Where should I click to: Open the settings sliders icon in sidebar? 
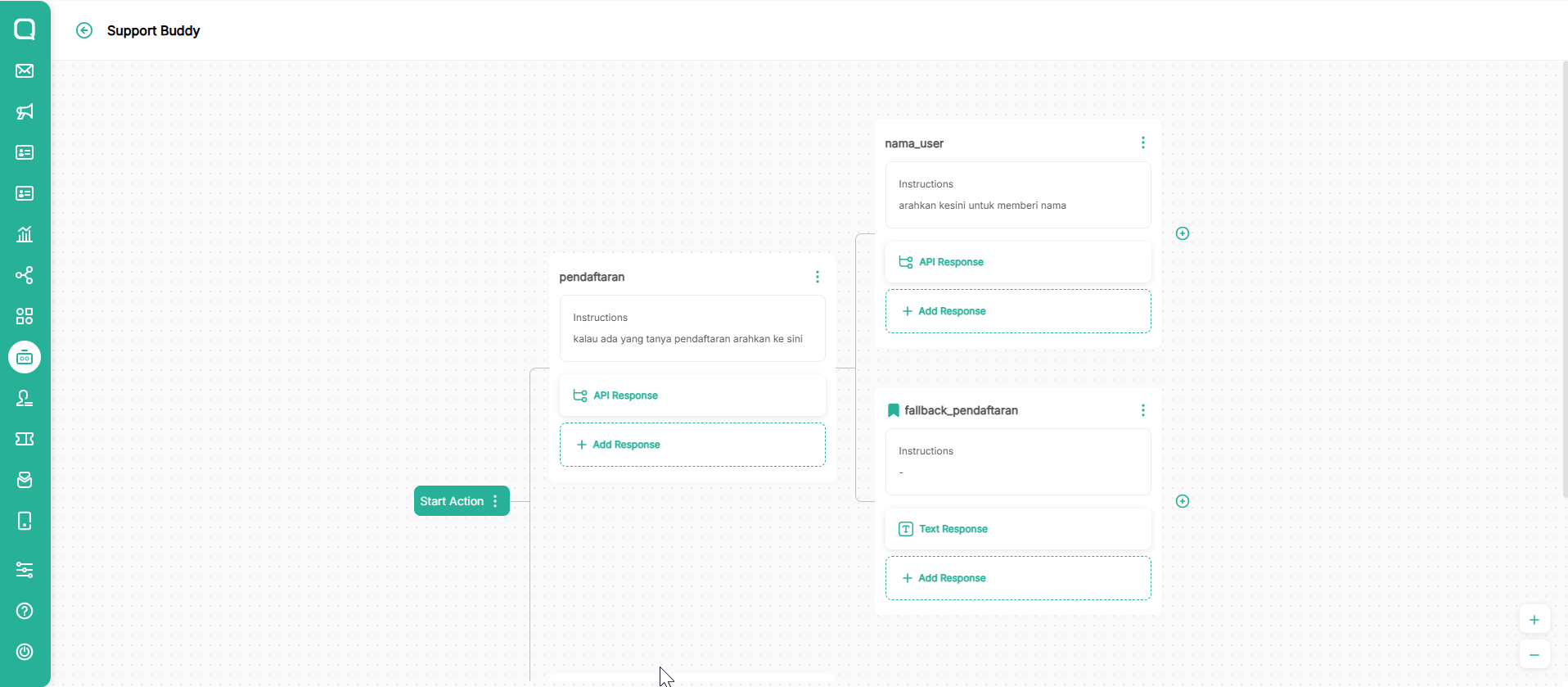[x=25, y=570]
